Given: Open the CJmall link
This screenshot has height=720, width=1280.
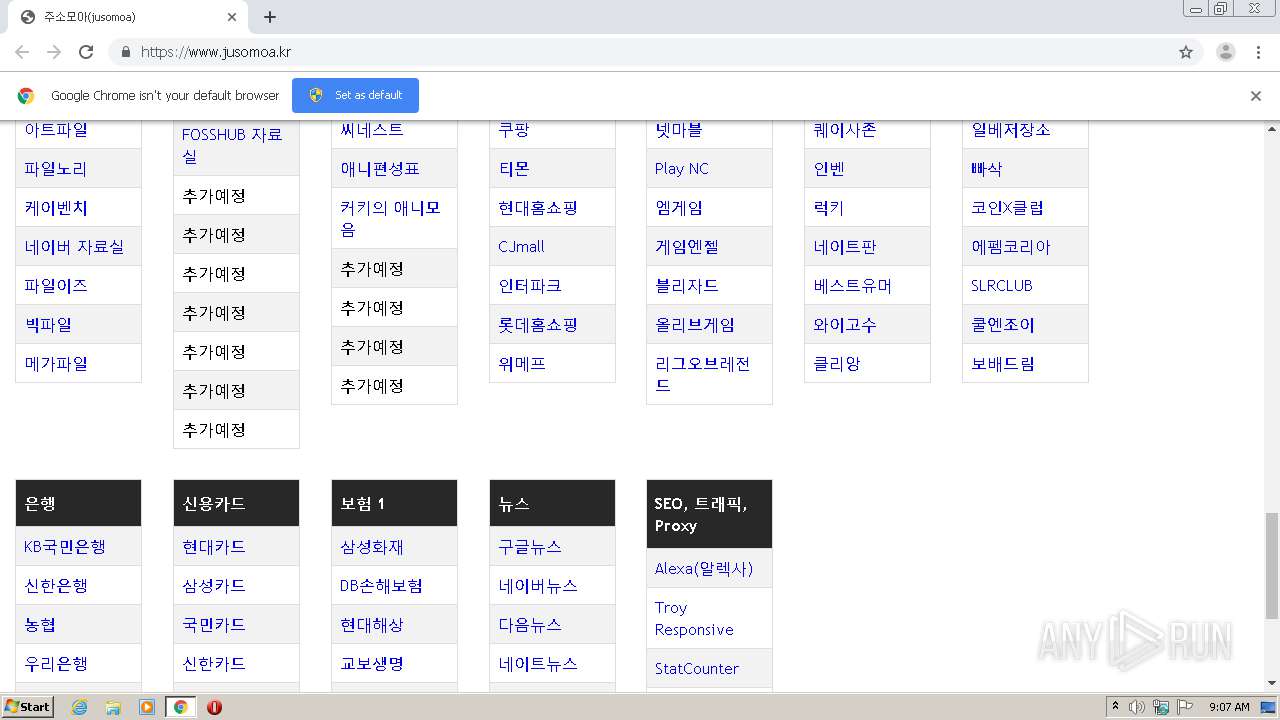Looking at the screenshot, I should click(521, 247).
